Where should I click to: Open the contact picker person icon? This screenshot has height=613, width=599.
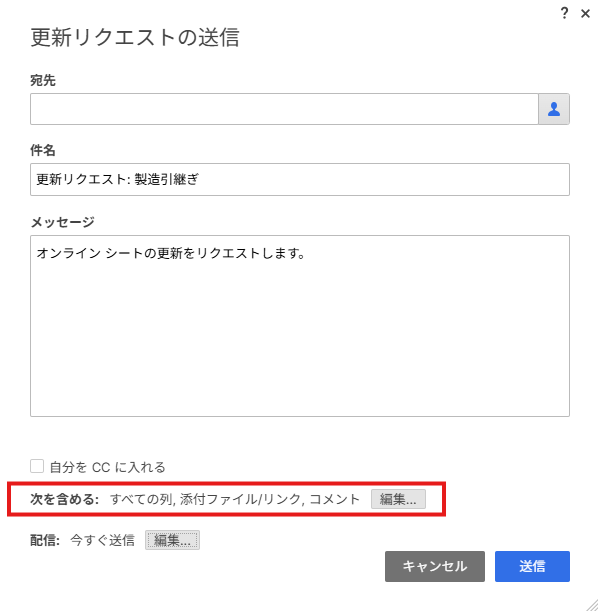tap(554, 109)
